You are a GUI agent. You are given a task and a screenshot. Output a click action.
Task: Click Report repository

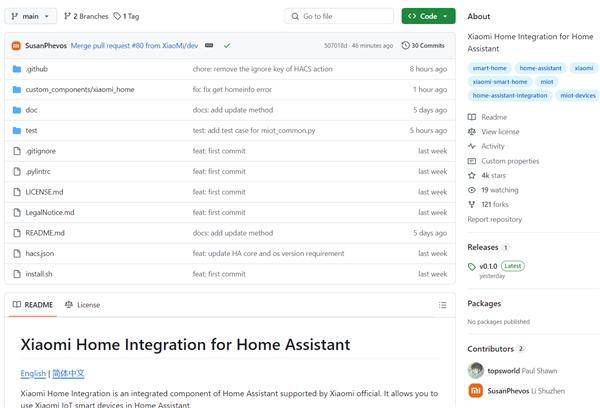[x=494, y=219]
